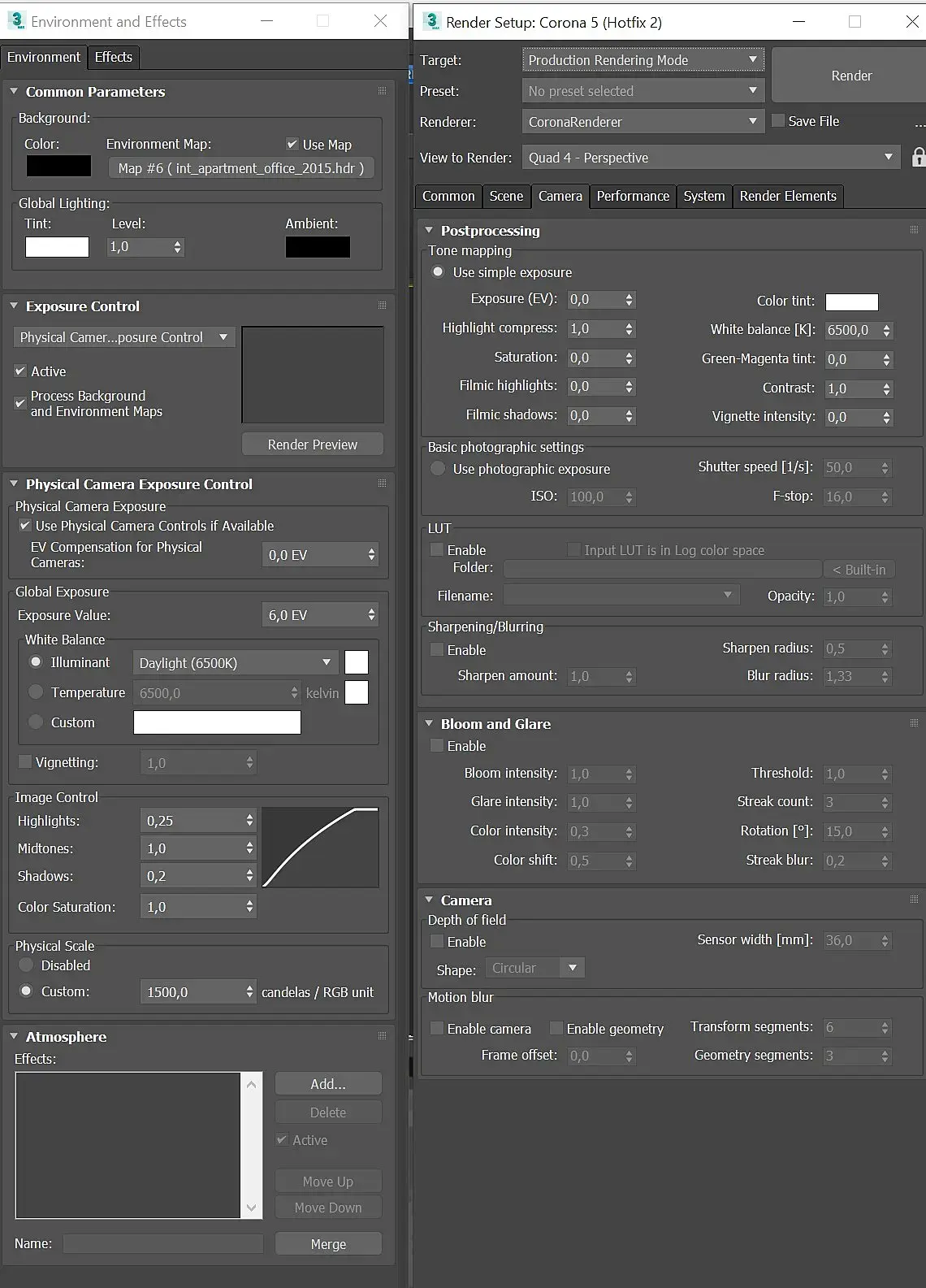Click the white Tint color swatch
Image resolution: width=926 pixels, height=1288 pixels.
point(57,247)
